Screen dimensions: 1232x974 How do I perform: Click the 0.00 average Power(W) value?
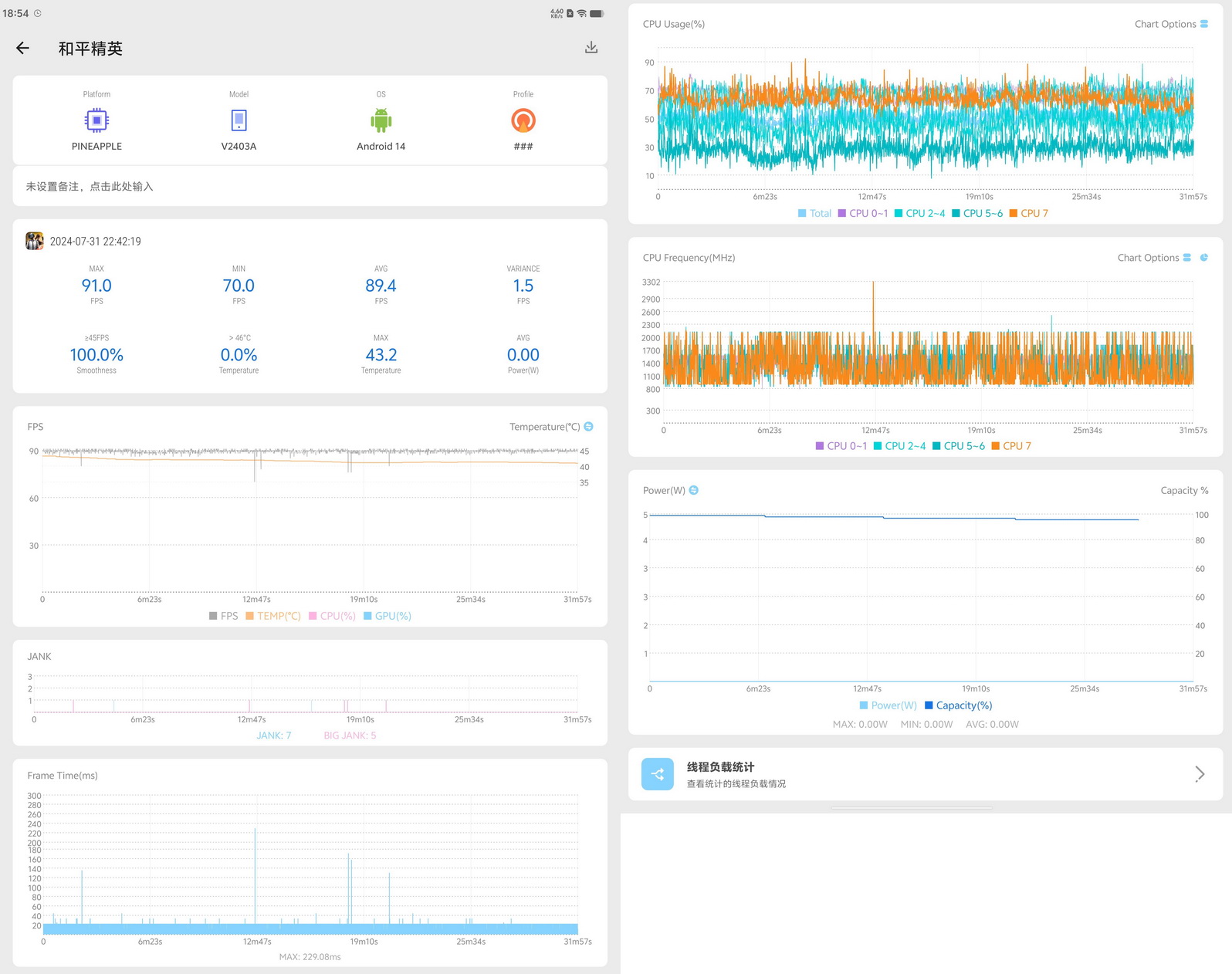click(523, 355)
